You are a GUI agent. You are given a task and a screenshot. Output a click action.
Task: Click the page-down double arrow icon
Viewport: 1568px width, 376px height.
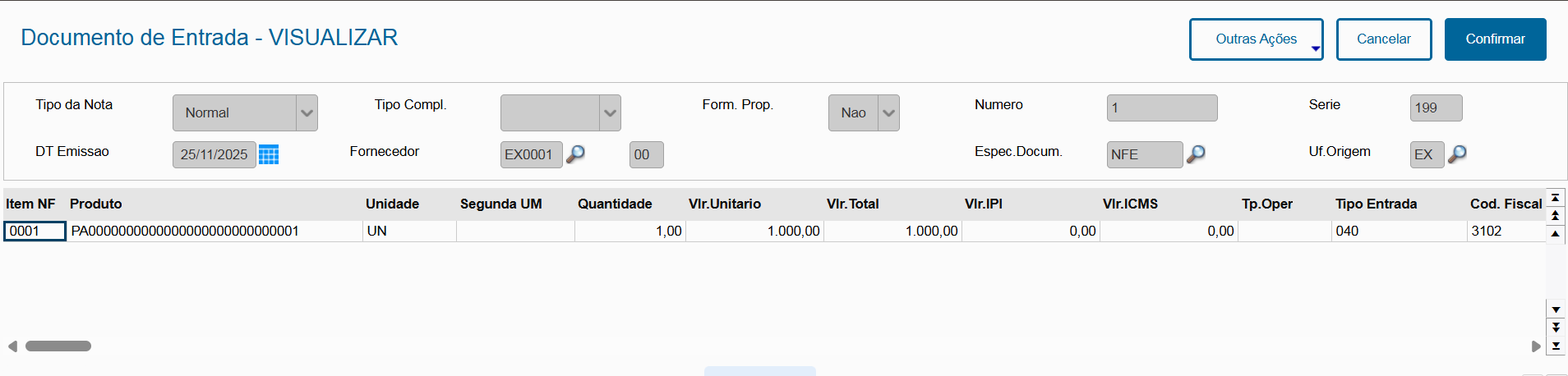pyautogui.click(x=1556, y=328)
